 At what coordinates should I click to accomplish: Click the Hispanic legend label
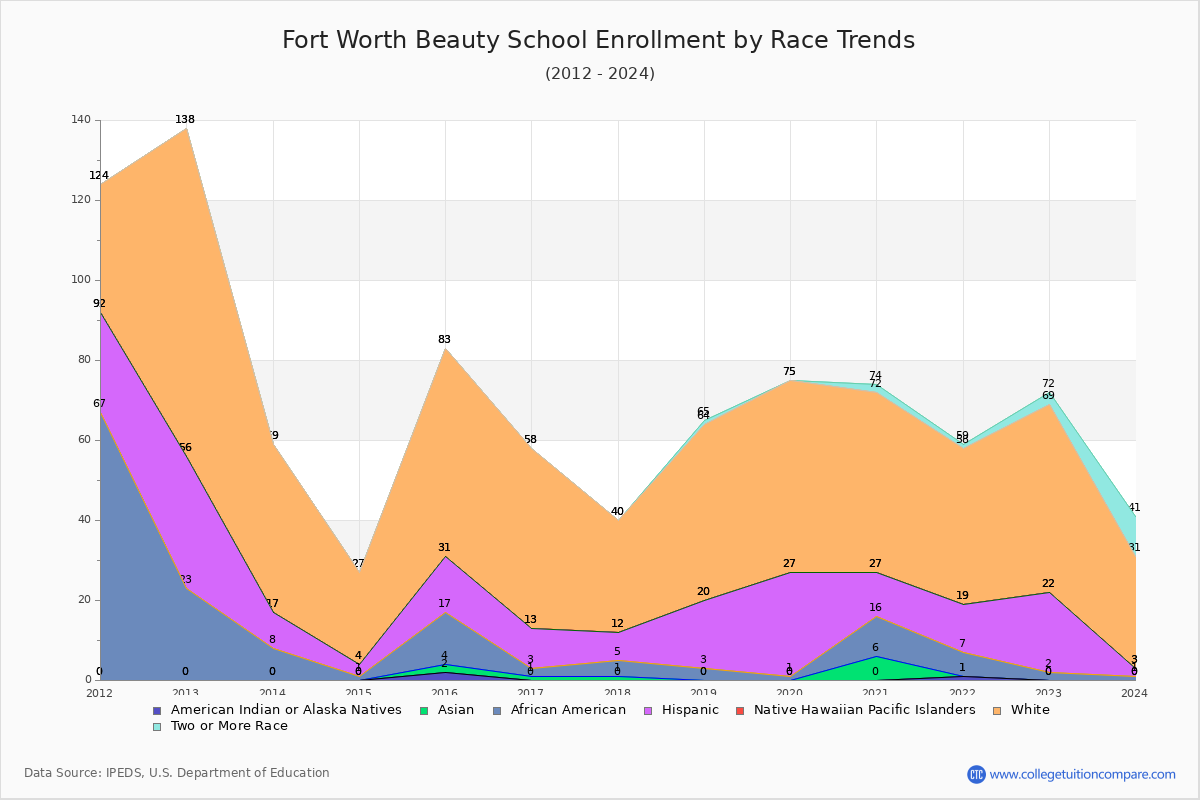point(690,710)
